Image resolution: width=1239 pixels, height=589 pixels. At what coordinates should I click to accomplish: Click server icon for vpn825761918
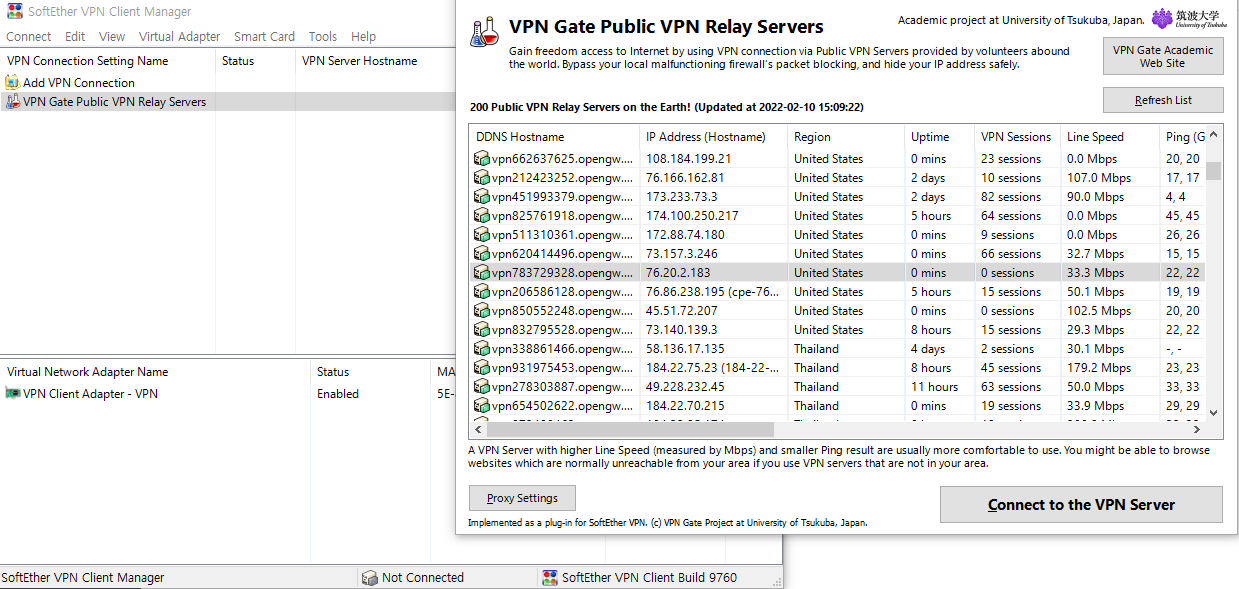[482, 216]
